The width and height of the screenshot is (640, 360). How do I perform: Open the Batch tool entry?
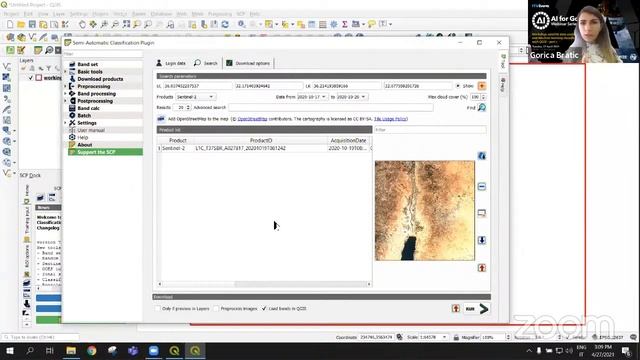[x=84, y=116]
